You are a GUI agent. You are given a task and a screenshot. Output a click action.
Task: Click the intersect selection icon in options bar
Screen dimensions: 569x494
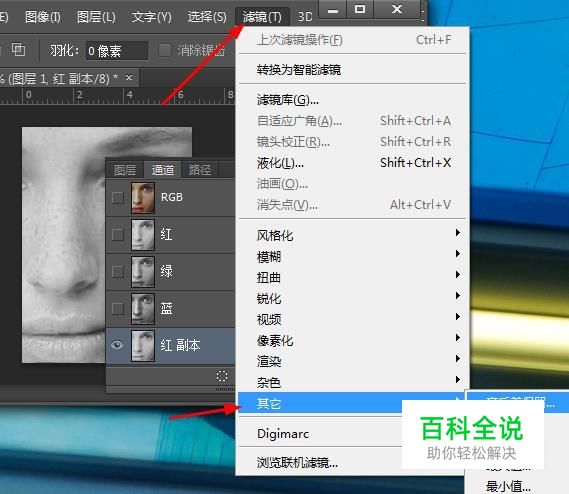[18, 49]
